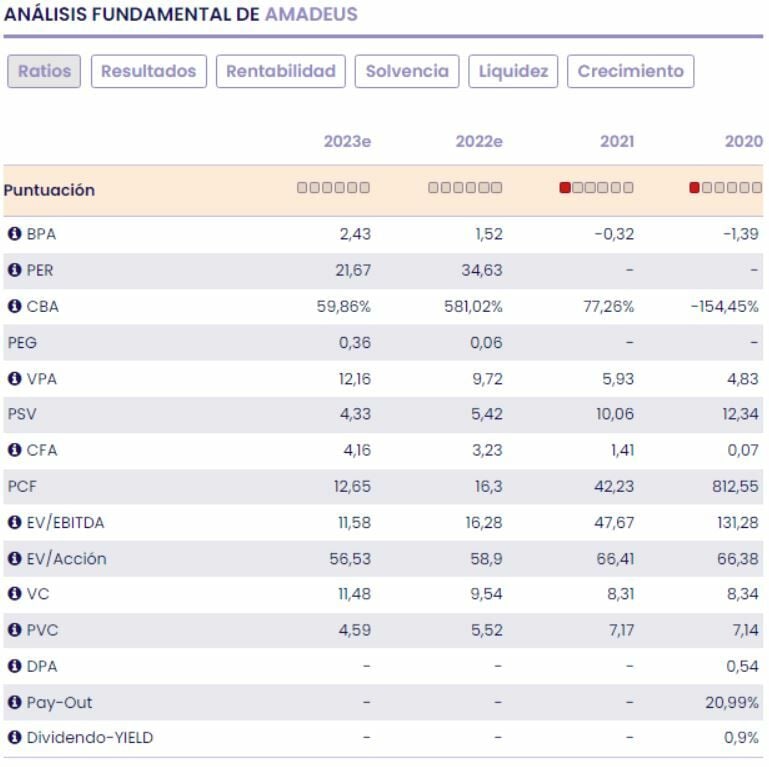The height and width of the screenshot is (767, 769).
Task: Switch to the Resultados tab
Action: point(149,71)
